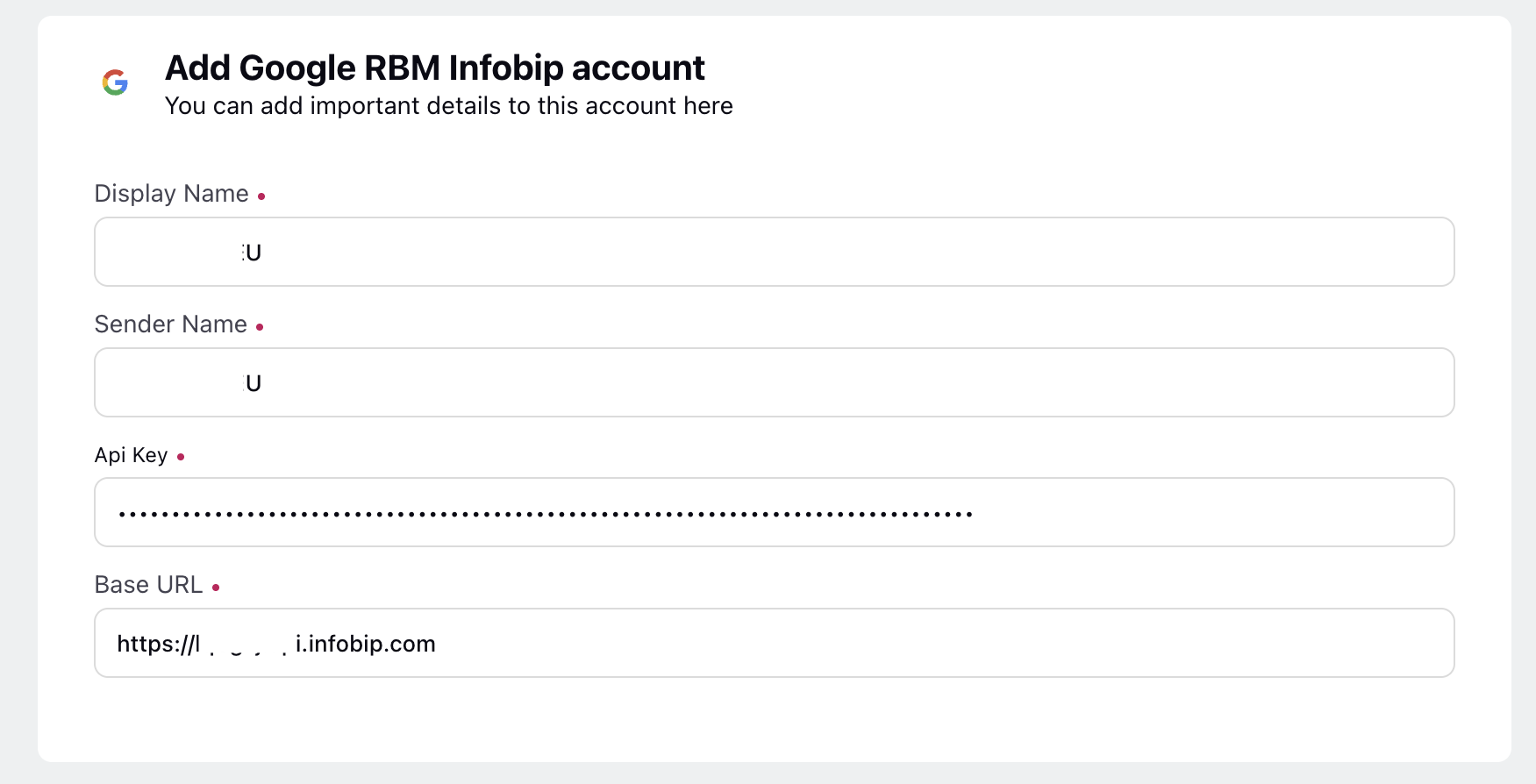Screen dimensions: 1536x784
Task: Click the 'U' text inside Display Name field
Action: pos(254,253)
